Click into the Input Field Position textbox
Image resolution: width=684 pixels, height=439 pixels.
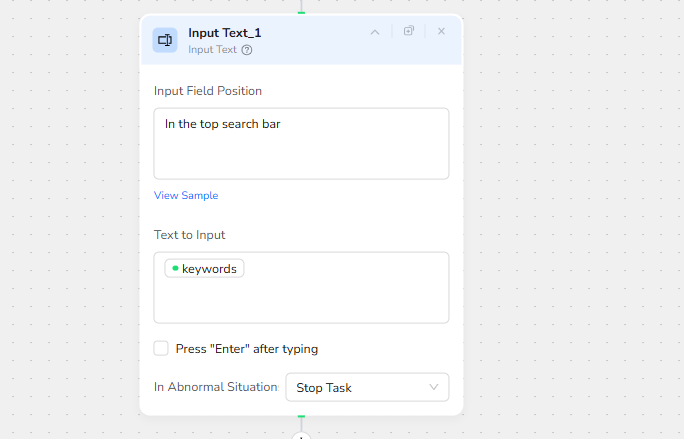coord(301,155)
